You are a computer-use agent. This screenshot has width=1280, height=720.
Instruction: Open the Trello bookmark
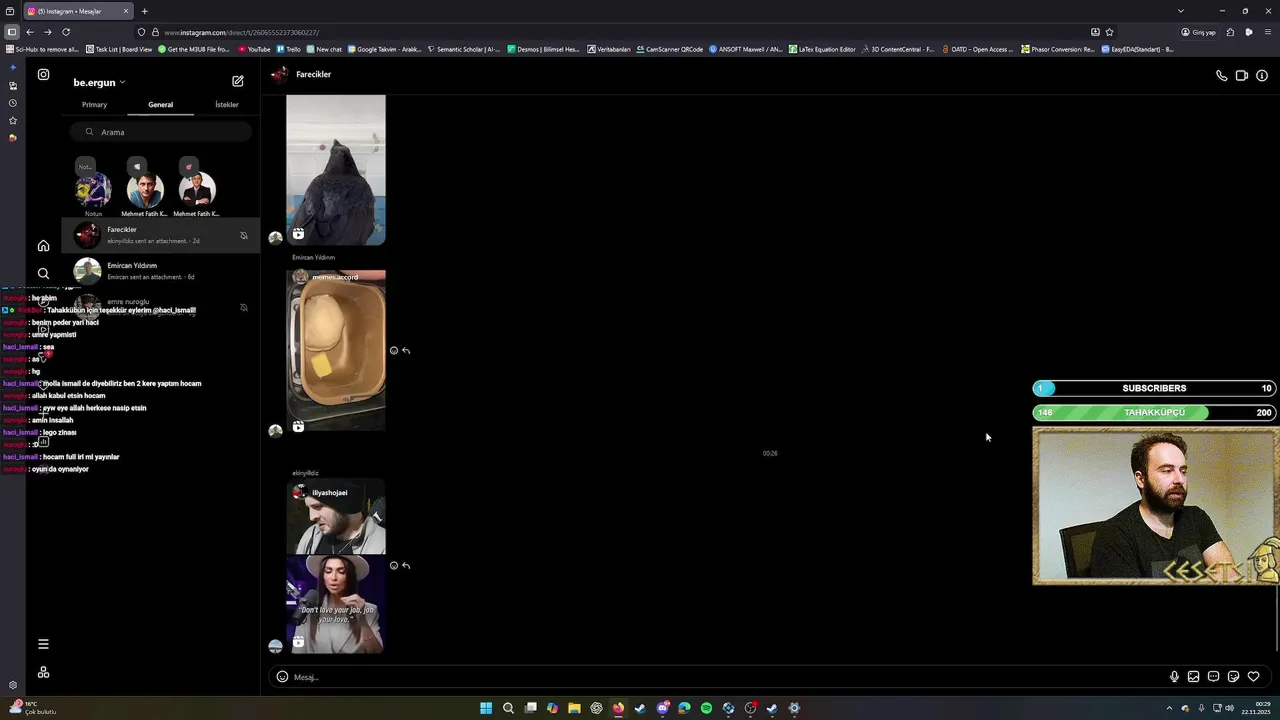pyautogui.click(x=288, y=49)
